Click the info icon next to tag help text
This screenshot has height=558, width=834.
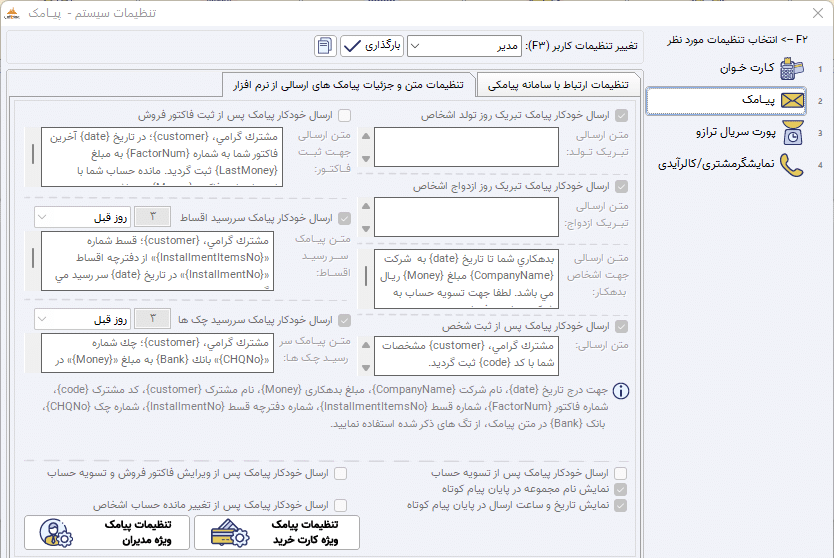(621, 391)
